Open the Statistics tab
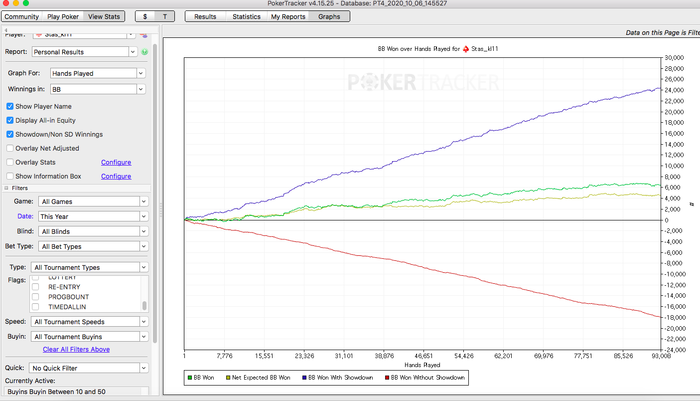The width and height of the screenshot is (700, 401). point(246,17)
